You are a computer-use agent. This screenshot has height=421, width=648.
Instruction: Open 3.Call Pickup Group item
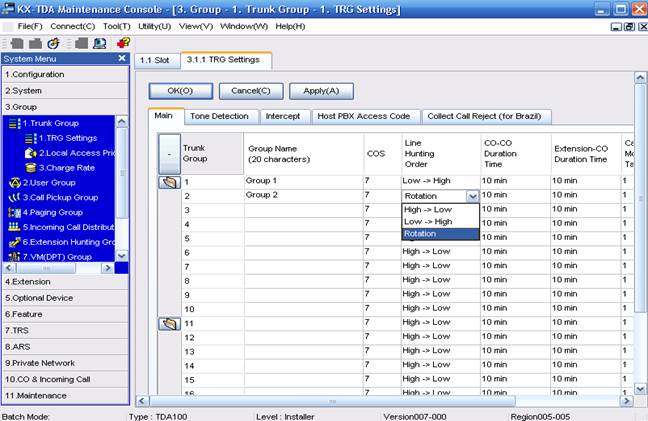click(x=53, y=197)
